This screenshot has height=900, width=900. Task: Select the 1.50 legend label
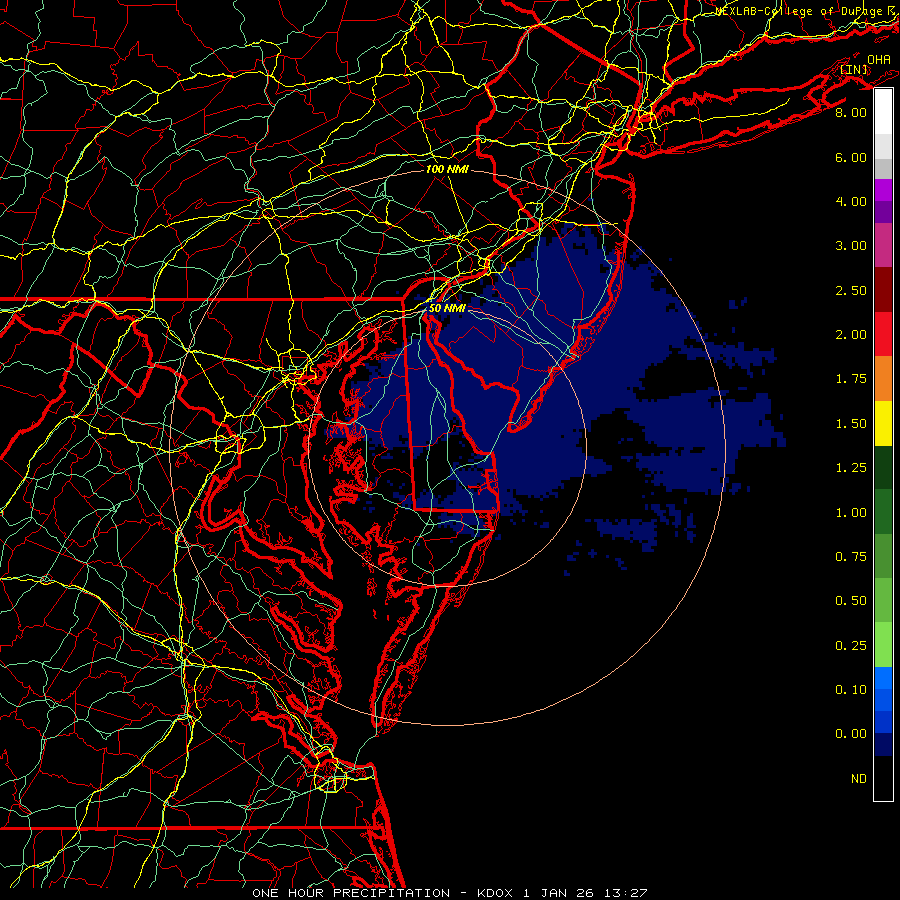[851, 424]
